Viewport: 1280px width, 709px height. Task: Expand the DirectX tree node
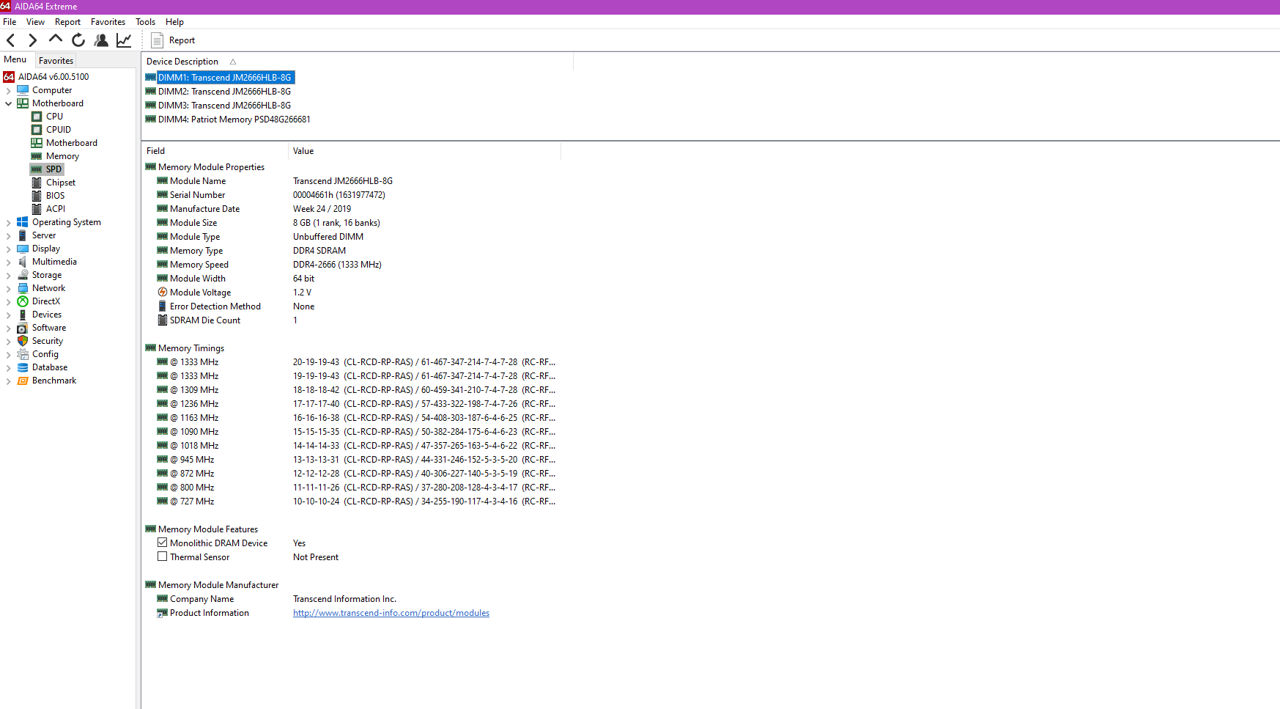8,301
